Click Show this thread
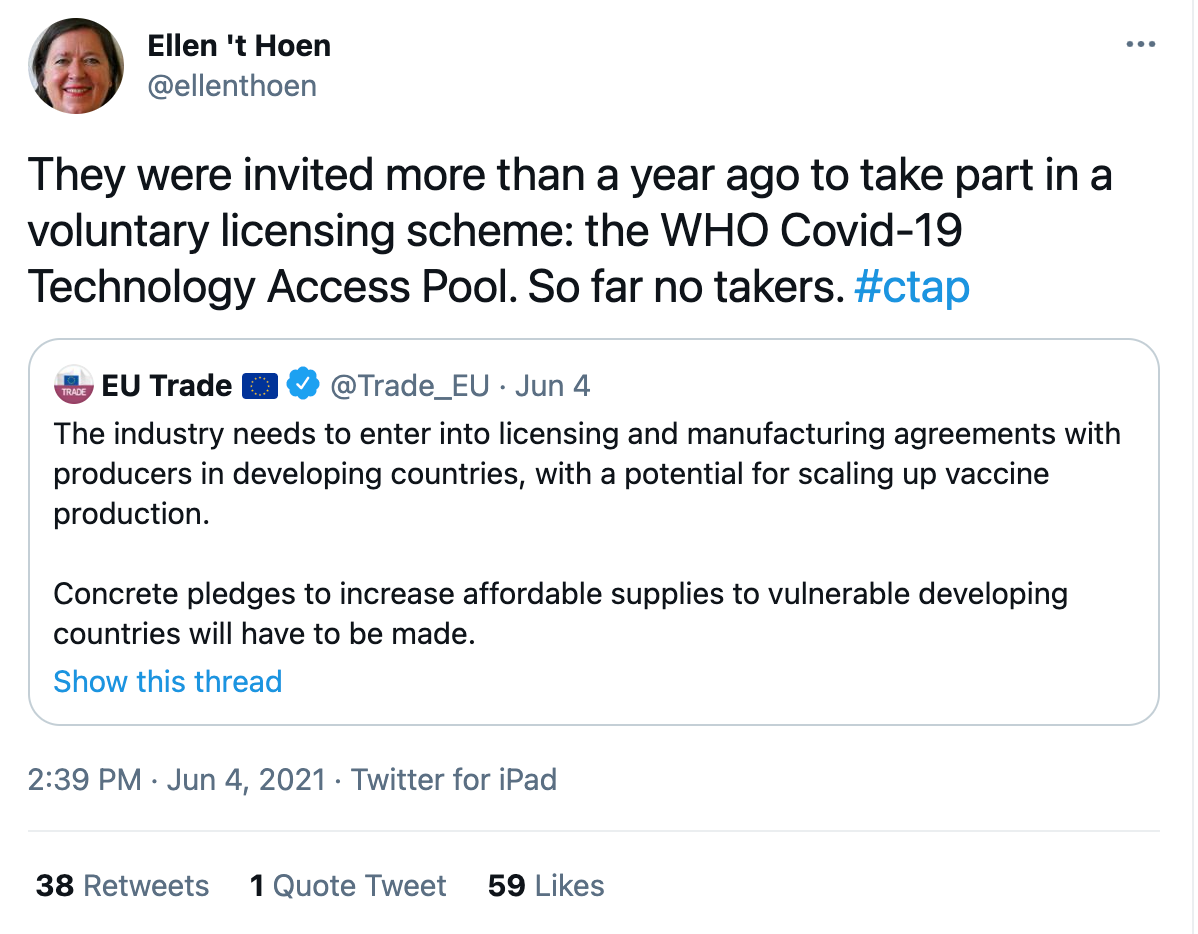Screen dimensions: 1198x934 (167, 681)
